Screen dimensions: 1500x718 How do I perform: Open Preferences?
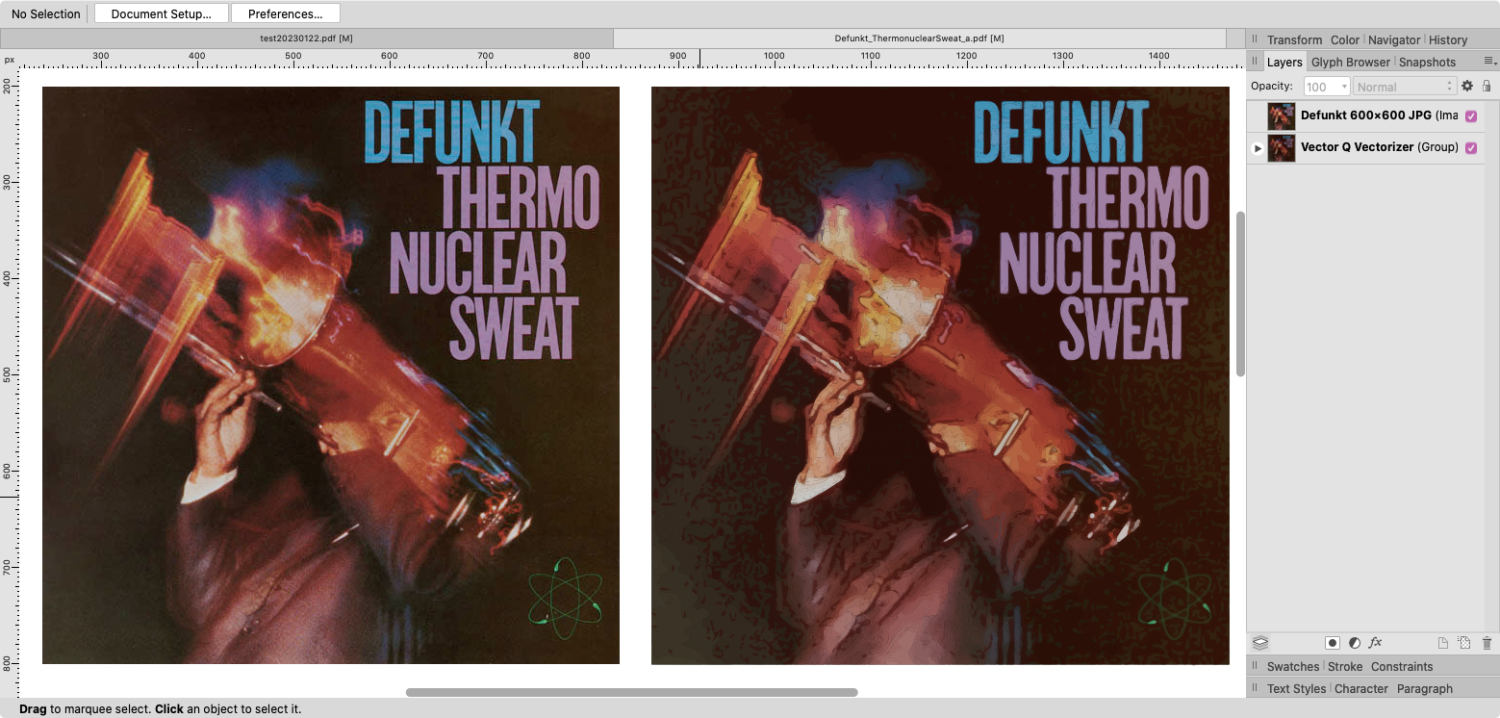point(285,13)
